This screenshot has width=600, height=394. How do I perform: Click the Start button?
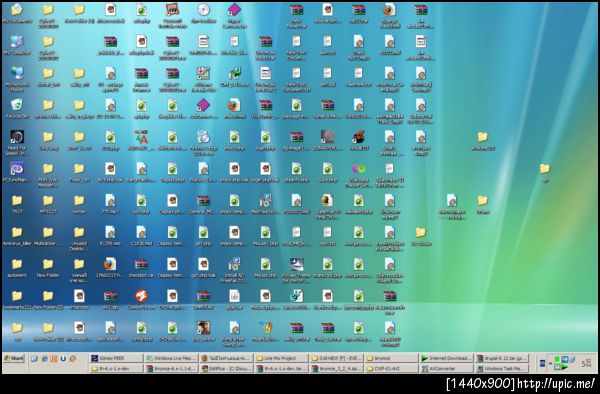(14, 358)
